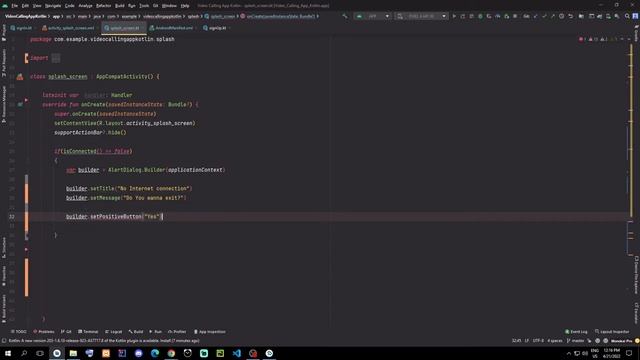Open the app run configuration dropdown
This screenshot has width=640, height=360.
click(x=372, y=16)
